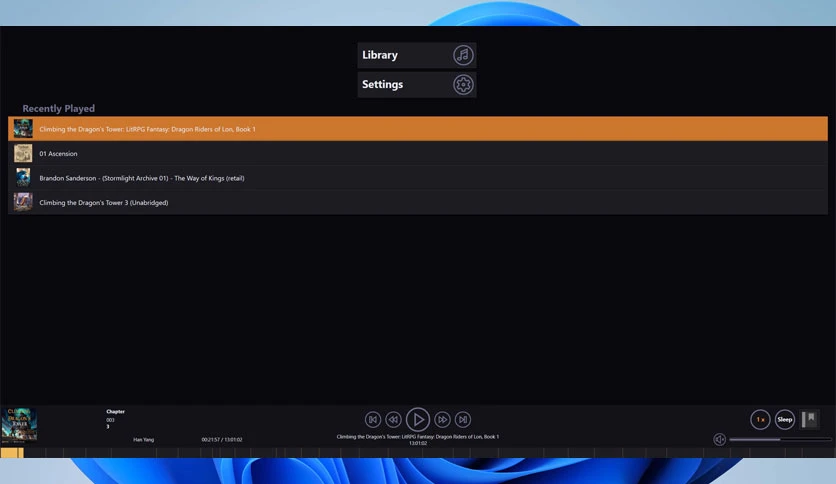Click the Recently Played heading
The height and width of the screenshot is (484, 836).
(x=59, y=108)
